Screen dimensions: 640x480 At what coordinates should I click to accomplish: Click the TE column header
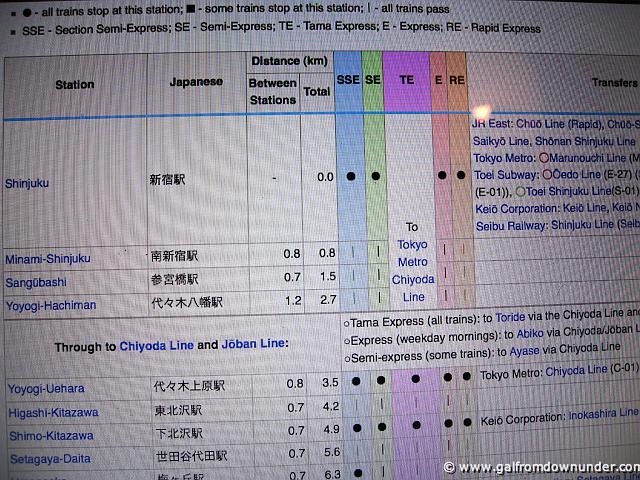pyautogui.click(x=407, y=80)
